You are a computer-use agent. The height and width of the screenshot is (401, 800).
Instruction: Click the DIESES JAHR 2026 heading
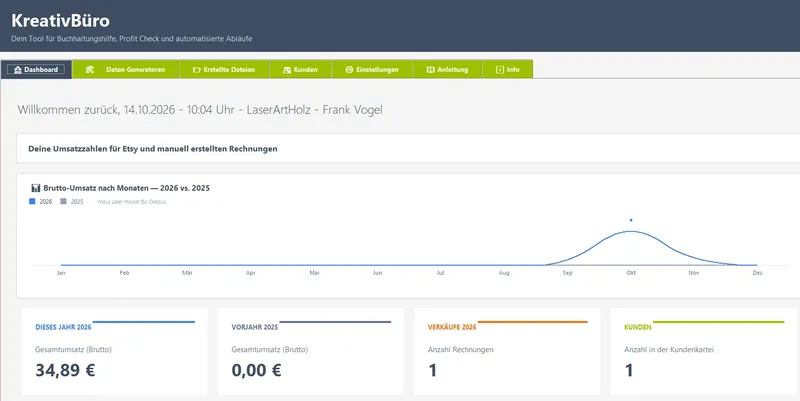pos(63,327)
